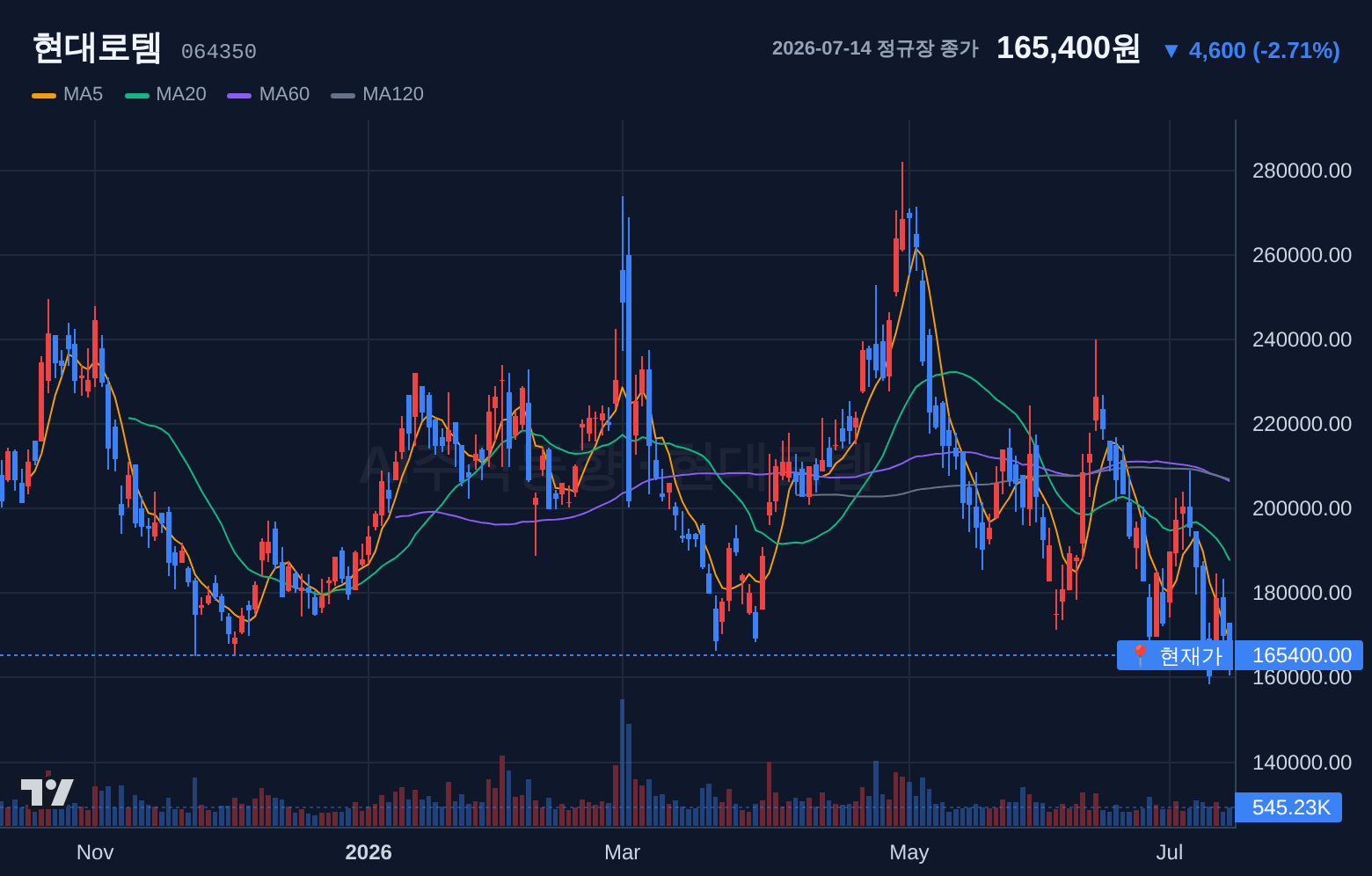The width and height of the screenshot is (1372, 876).
Task: Select the 현재가 price label tag
Action: coord(1175,655)
